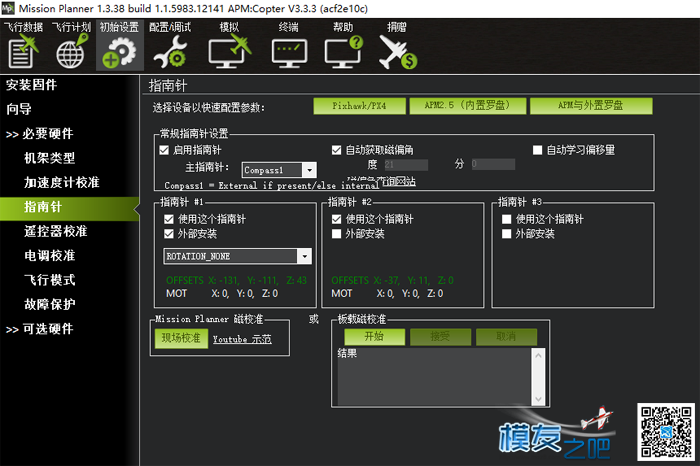Viewport: 700px width, 466px height.
Task: Click the 'Compass1 = External if present' note
Action: click(271, 185)
